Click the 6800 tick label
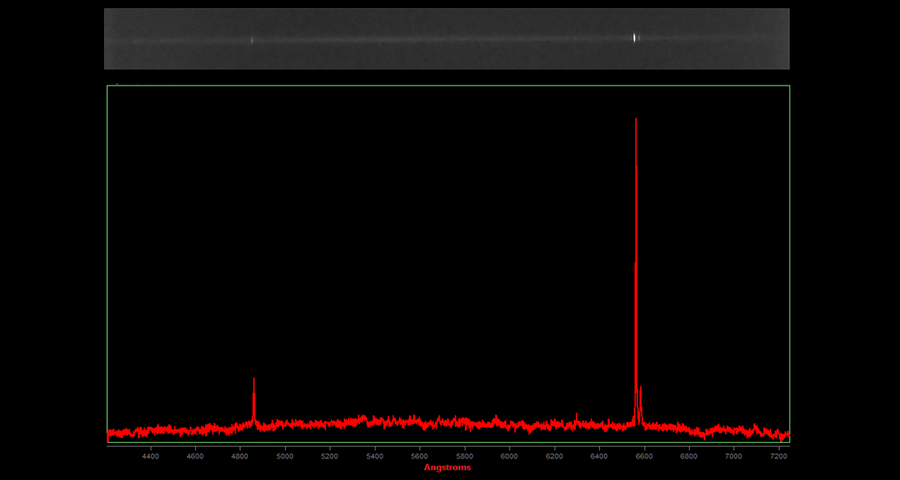 click(x=689, y=456)
